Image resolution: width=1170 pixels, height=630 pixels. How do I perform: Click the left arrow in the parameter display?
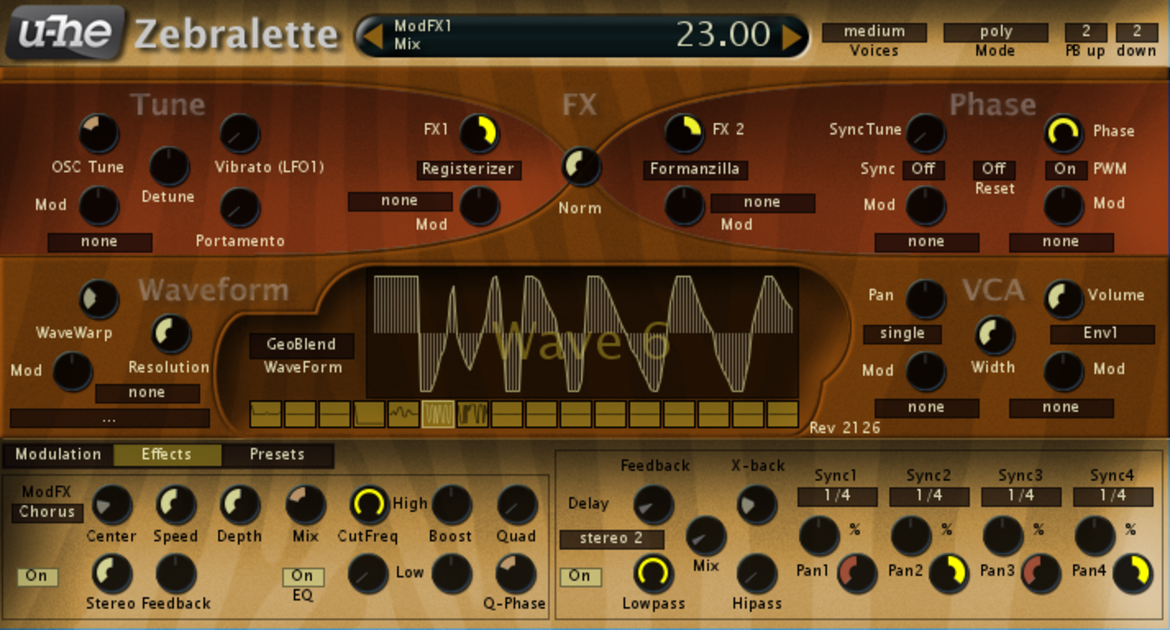(371, 35)
